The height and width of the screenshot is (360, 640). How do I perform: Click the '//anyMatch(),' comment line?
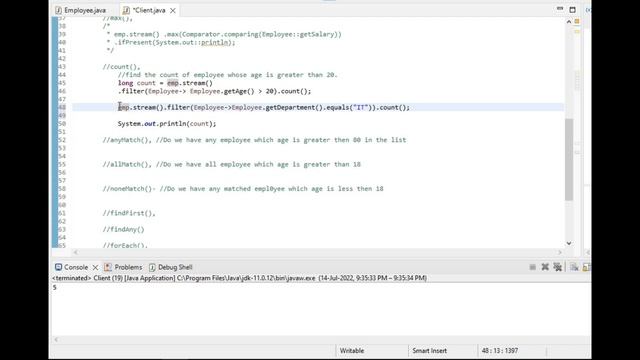(254, 140)
